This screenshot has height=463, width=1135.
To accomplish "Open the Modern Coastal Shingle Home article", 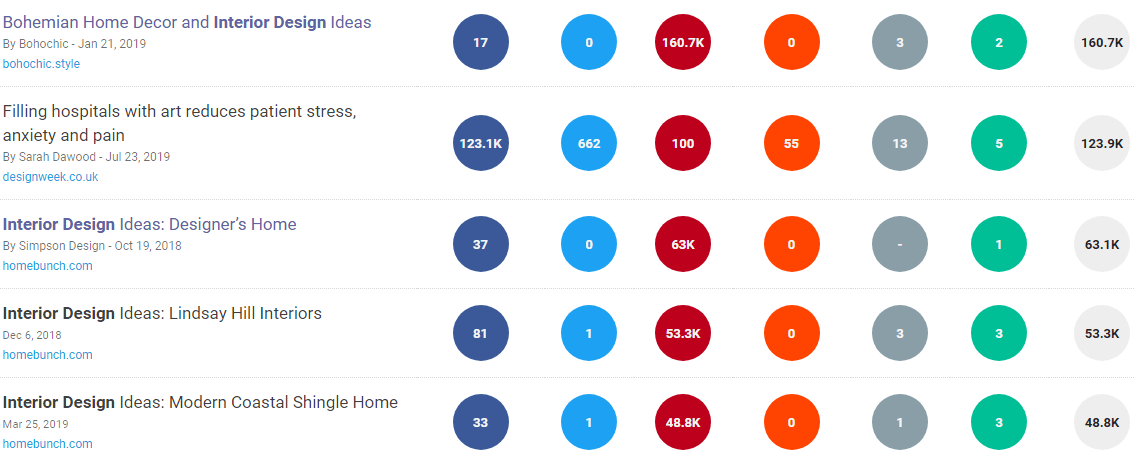I will [x=200, y=402].
